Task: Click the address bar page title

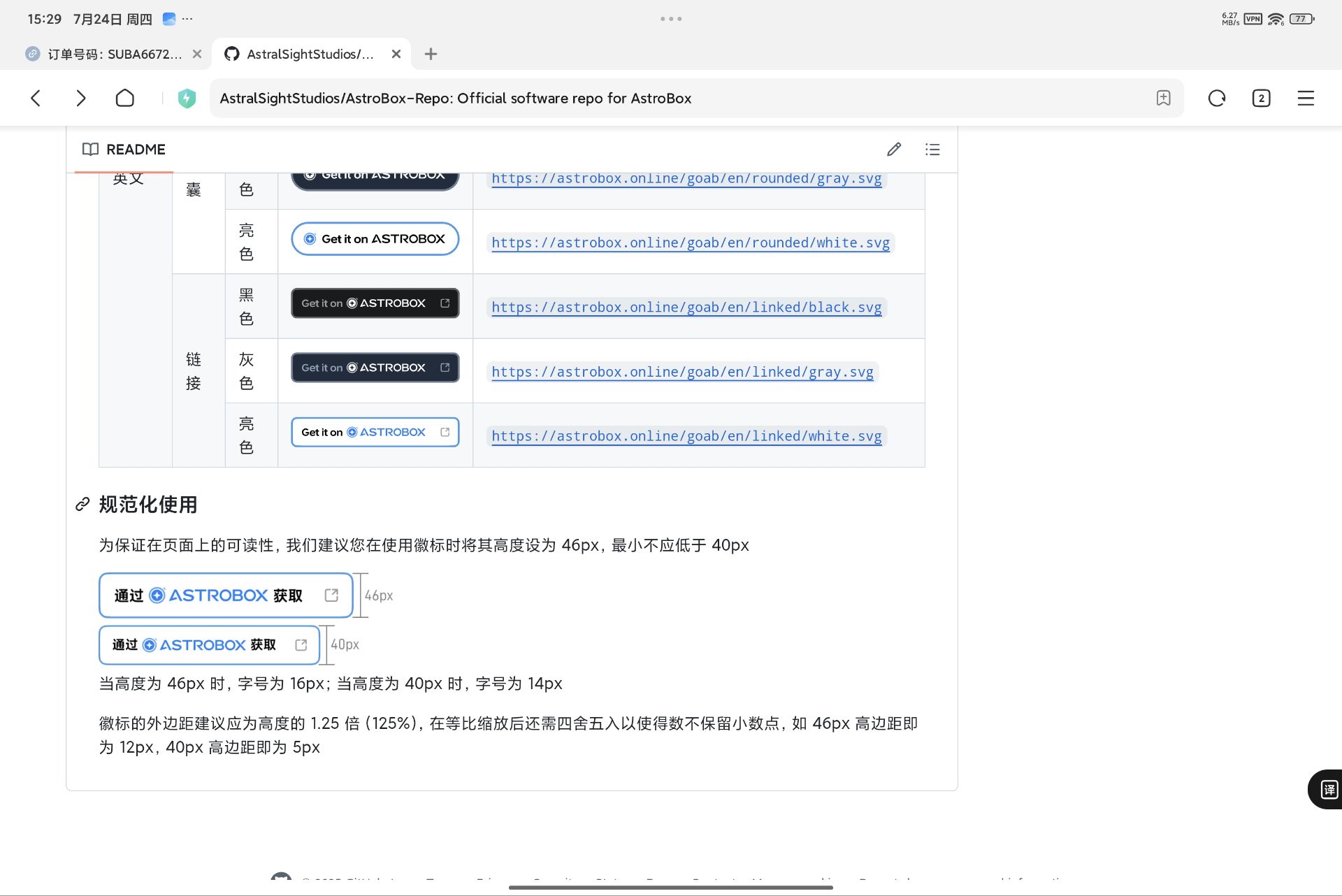Action: pos(455,98)
